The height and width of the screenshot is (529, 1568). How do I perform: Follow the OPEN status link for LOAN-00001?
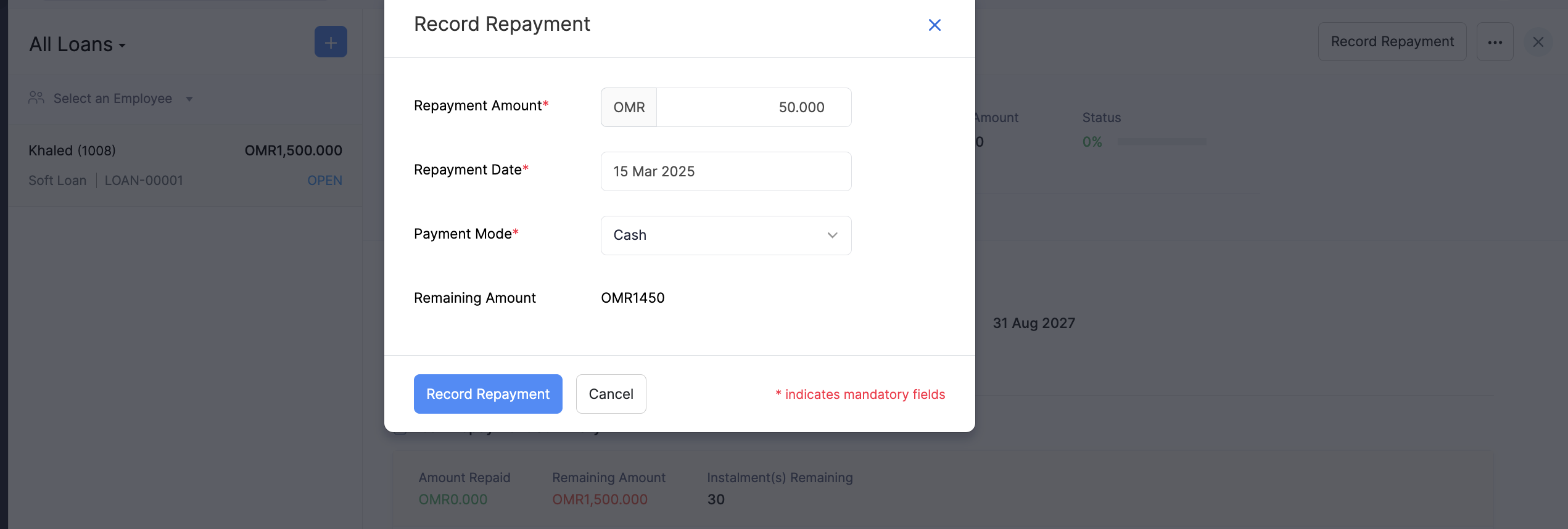[x=325, y=180]
